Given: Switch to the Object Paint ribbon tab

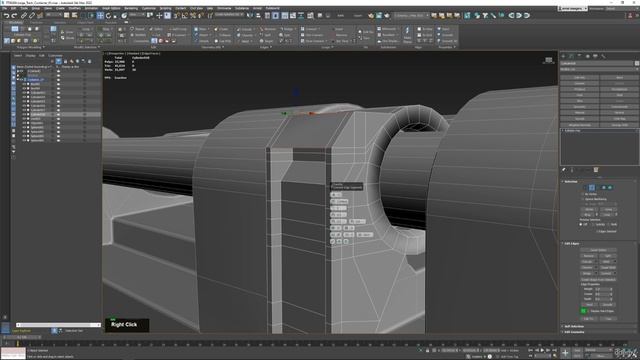Looking at the screenshot, I should pos(85,23).
